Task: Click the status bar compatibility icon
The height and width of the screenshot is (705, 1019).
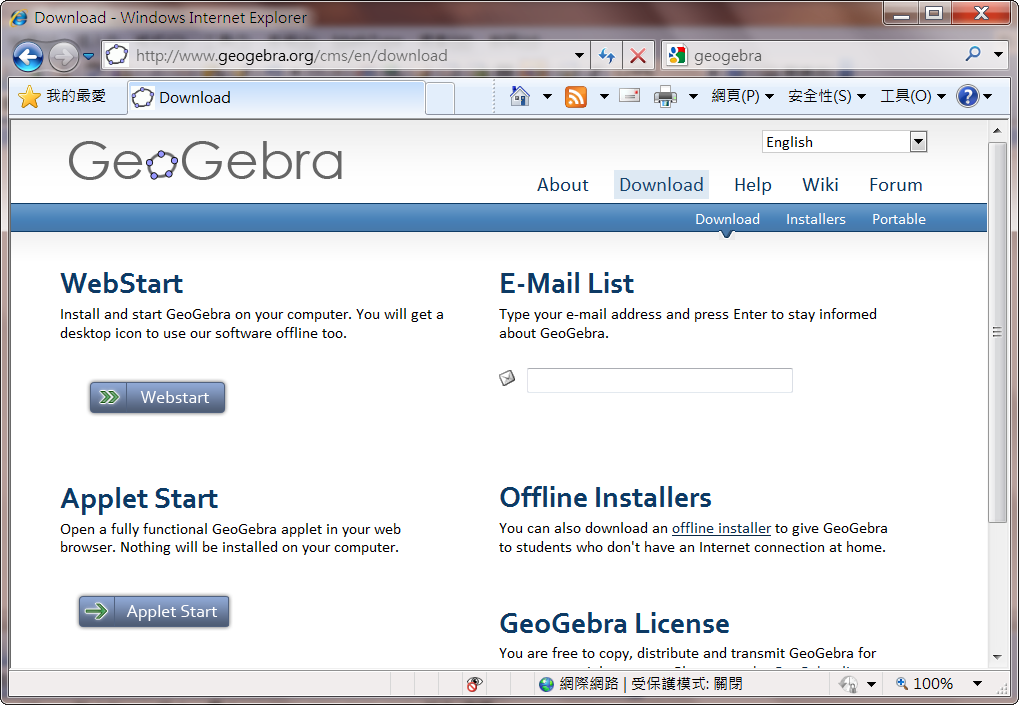Action: coord(848,684)
